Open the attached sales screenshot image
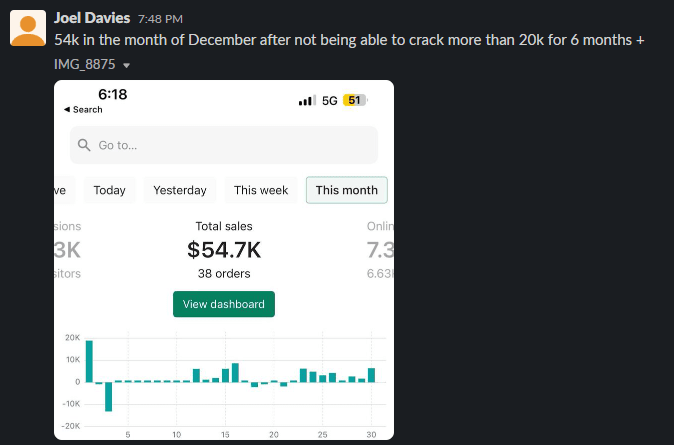The image size is (674, 445). click(224, 260)
